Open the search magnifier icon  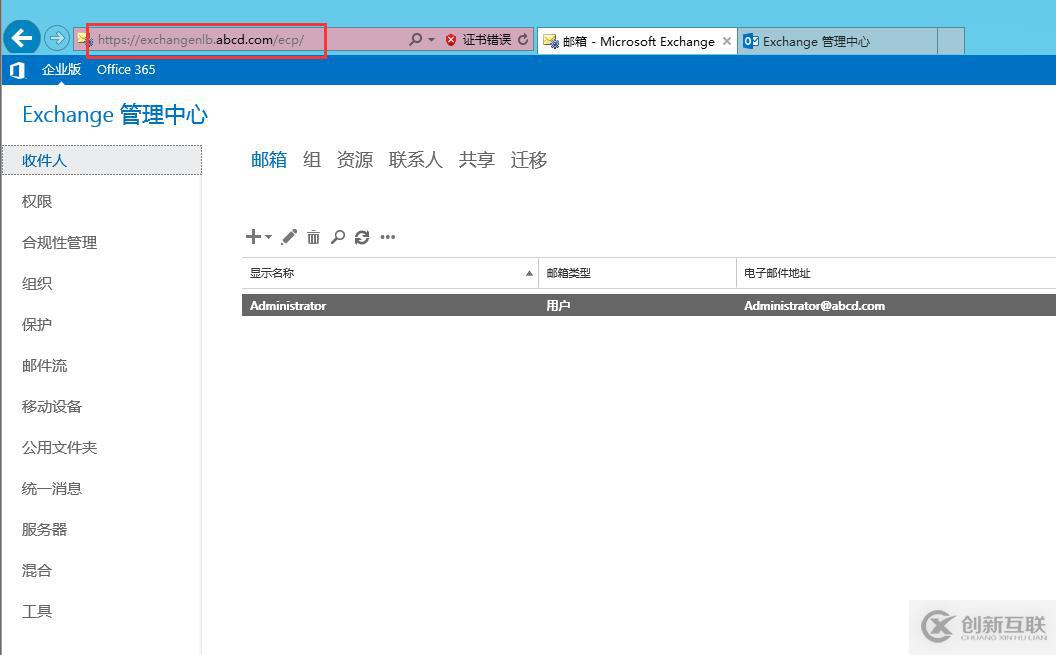click(338, 237)
